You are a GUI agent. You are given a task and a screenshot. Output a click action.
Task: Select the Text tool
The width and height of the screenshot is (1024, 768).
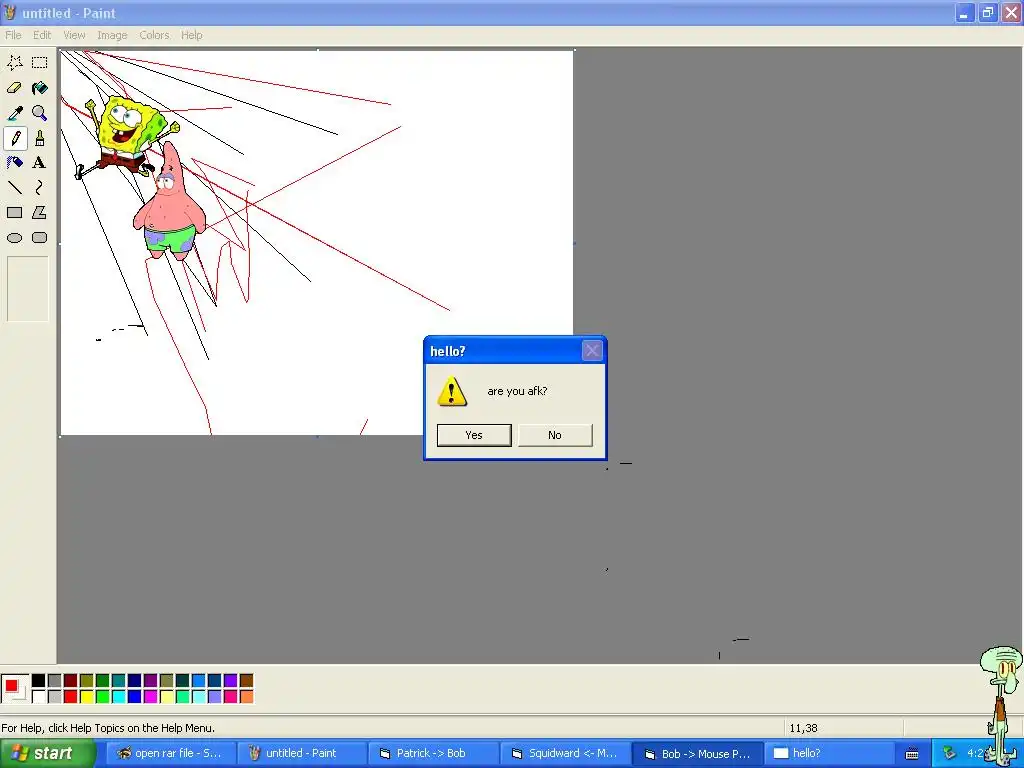(40, 163)
